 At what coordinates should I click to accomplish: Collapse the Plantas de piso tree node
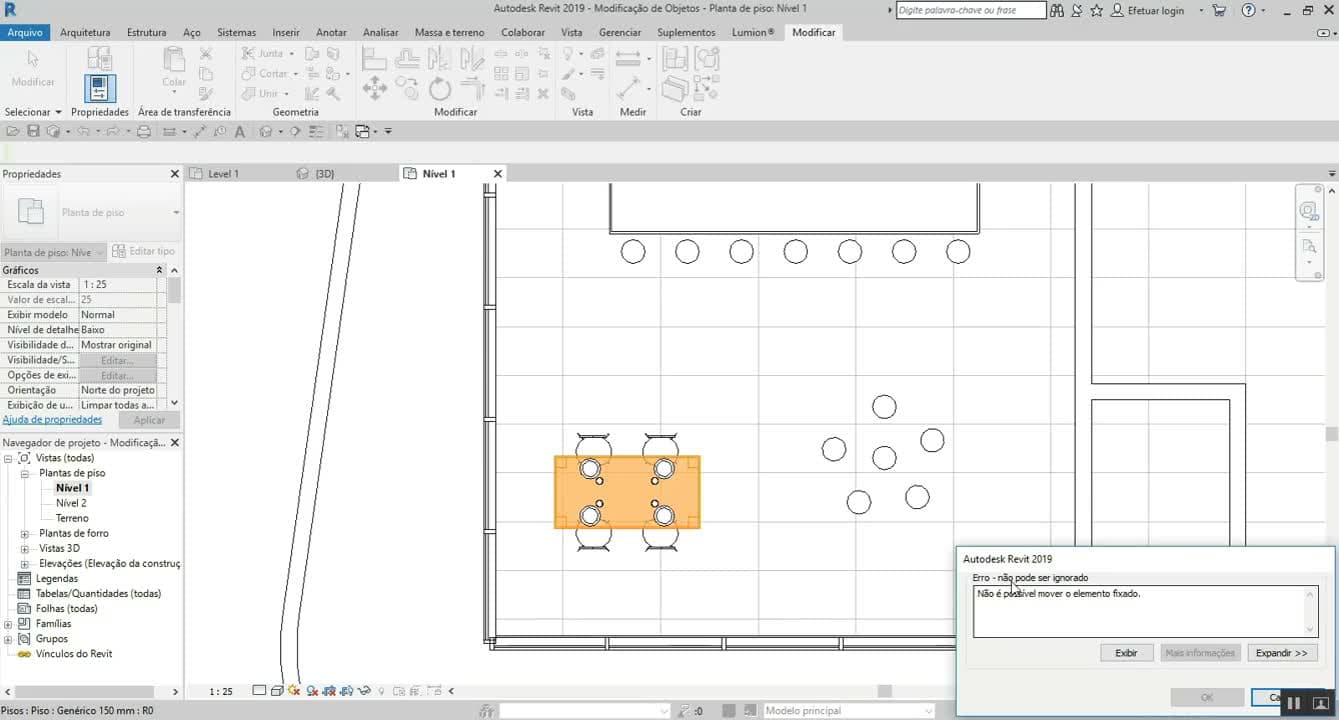[24, 473]
